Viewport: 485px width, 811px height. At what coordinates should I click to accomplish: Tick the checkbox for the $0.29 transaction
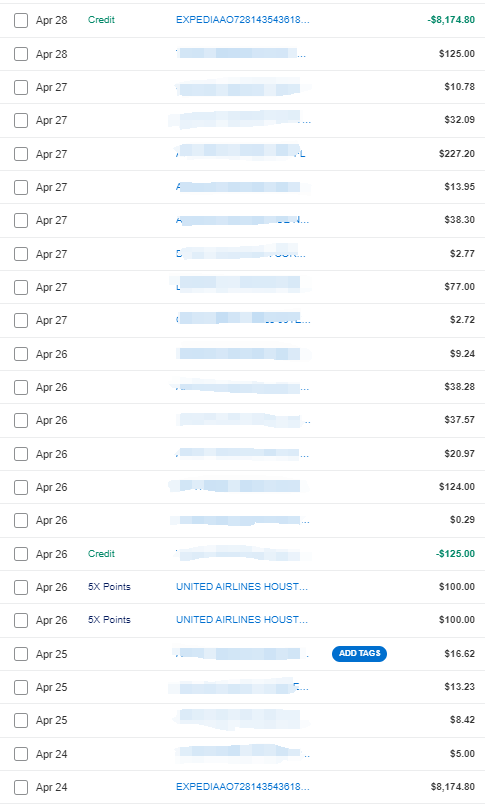tap(21, 521)
